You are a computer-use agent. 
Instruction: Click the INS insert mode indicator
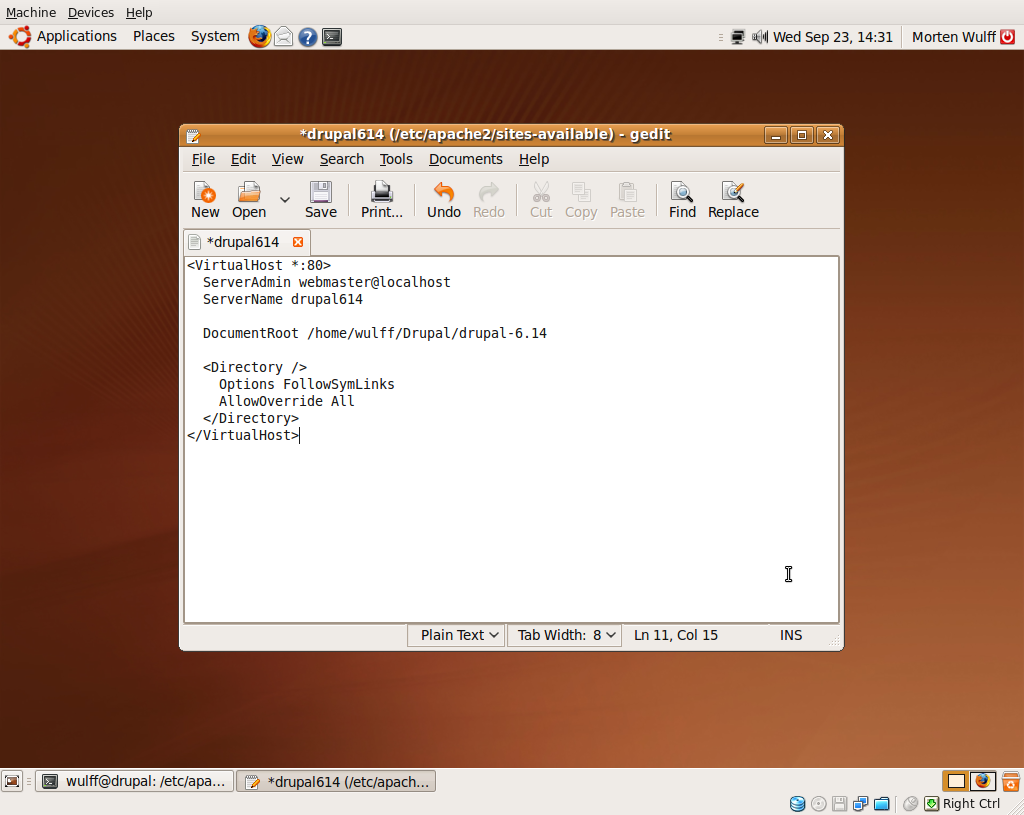[791, 635]
